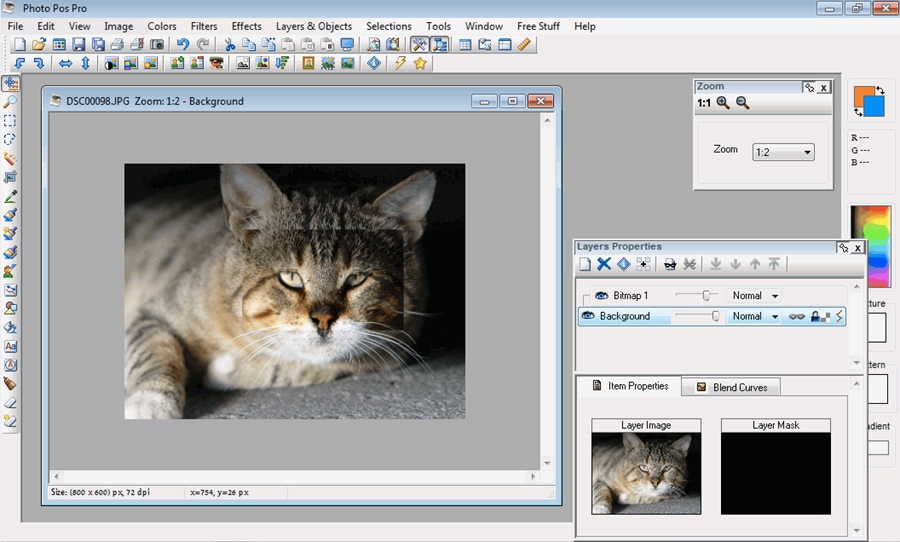The width and height of the screenshot is (900, 542).
Task: Open the Selections menu
Action: pyautogui.click(x=389, y=26)
